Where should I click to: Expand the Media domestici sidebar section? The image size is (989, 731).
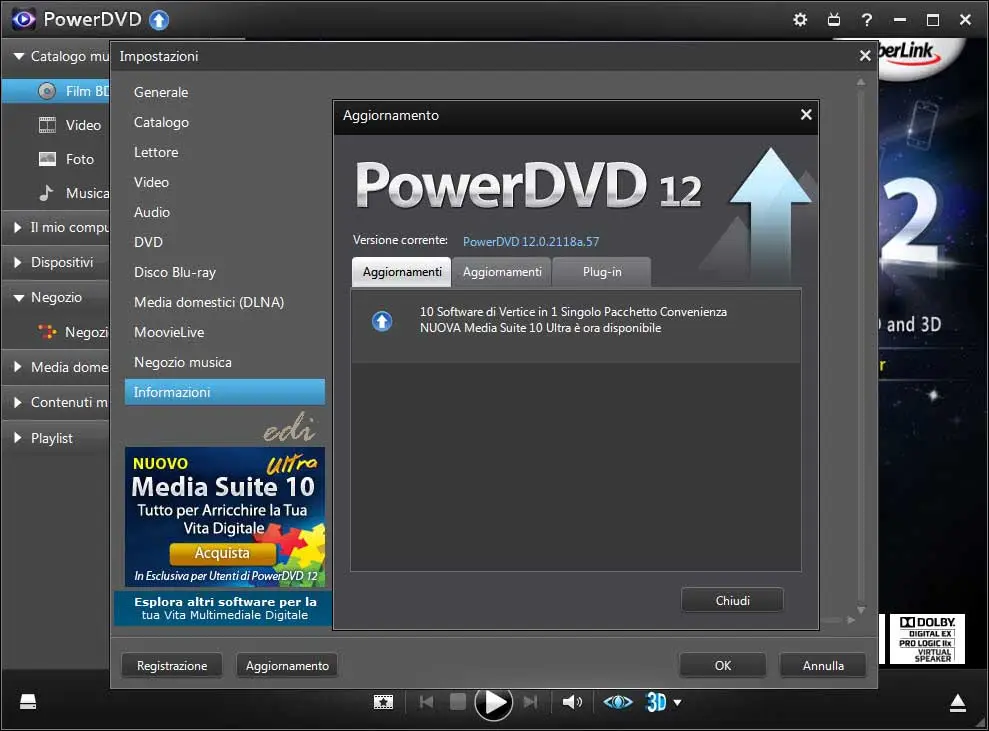(18, 367)
